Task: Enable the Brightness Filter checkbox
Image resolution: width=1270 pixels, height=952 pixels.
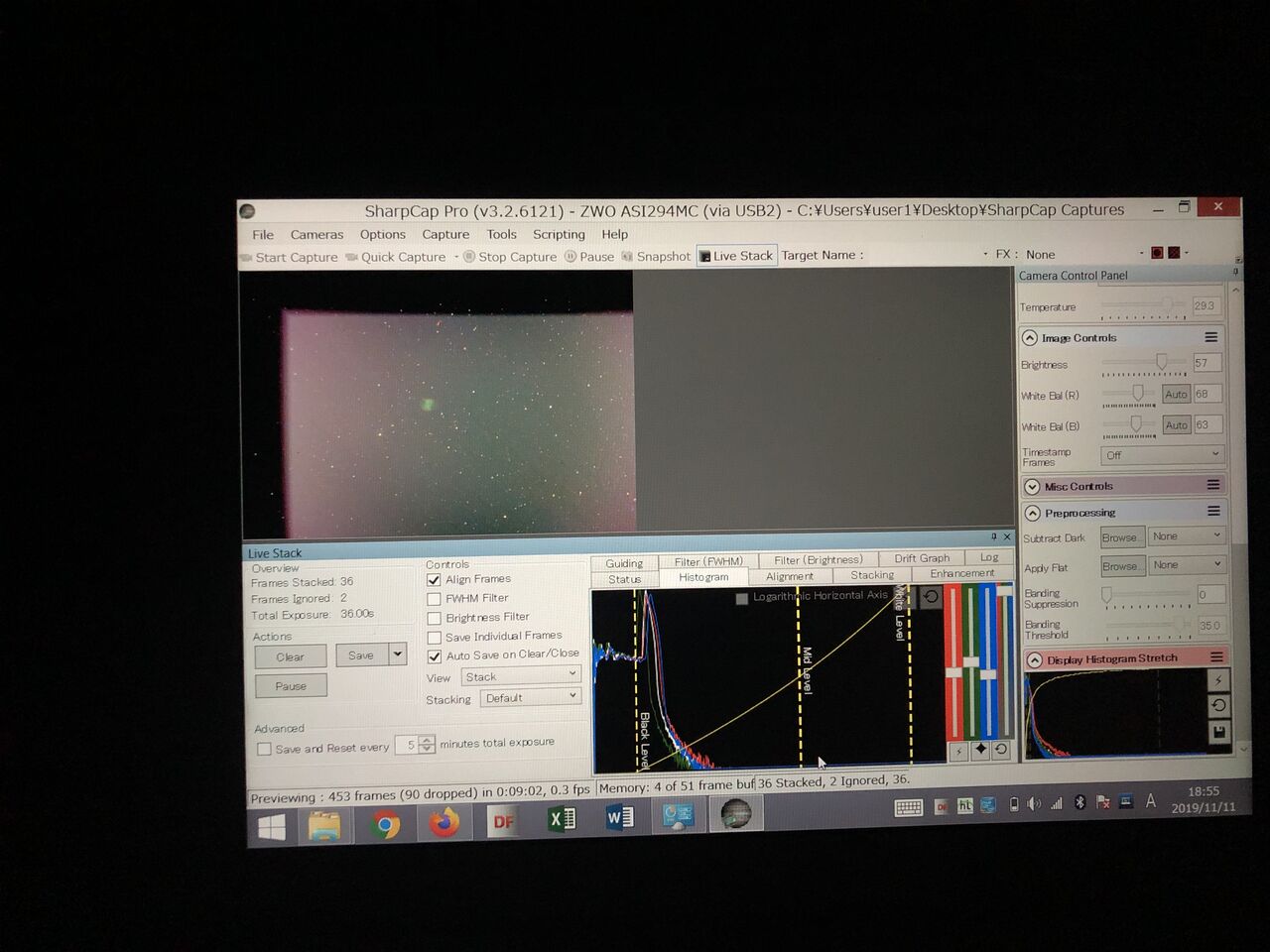Action: coord(434,618)
